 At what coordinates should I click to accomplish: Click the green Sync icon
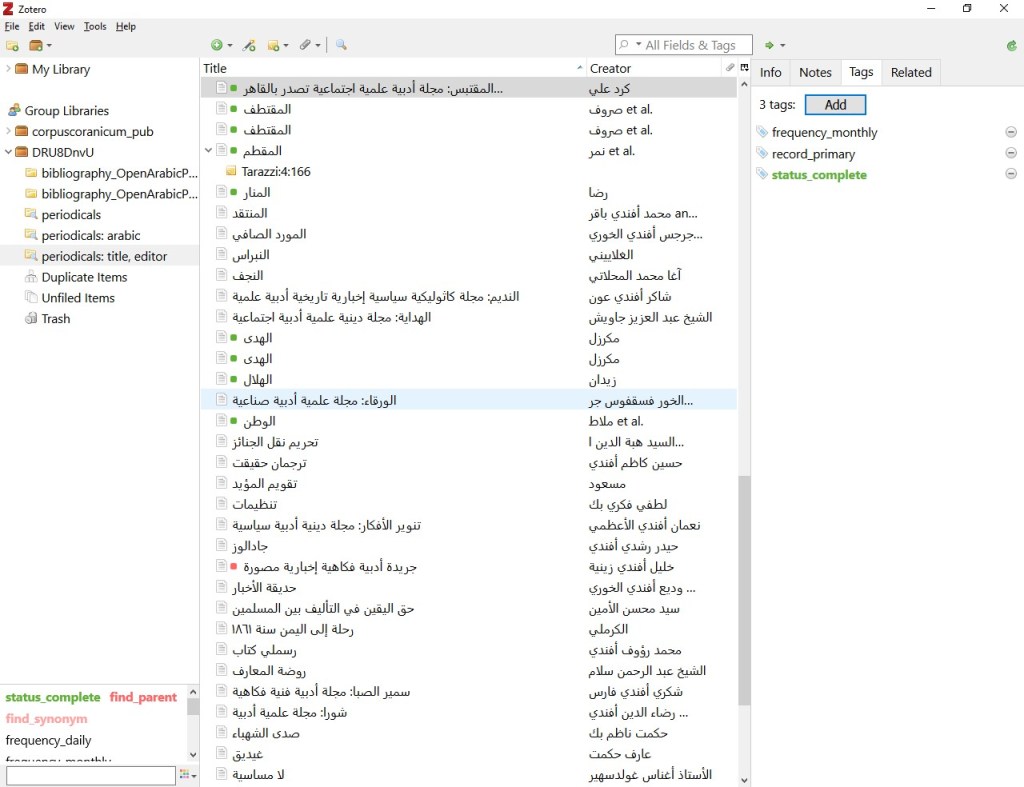click(x=1012, y=45)
